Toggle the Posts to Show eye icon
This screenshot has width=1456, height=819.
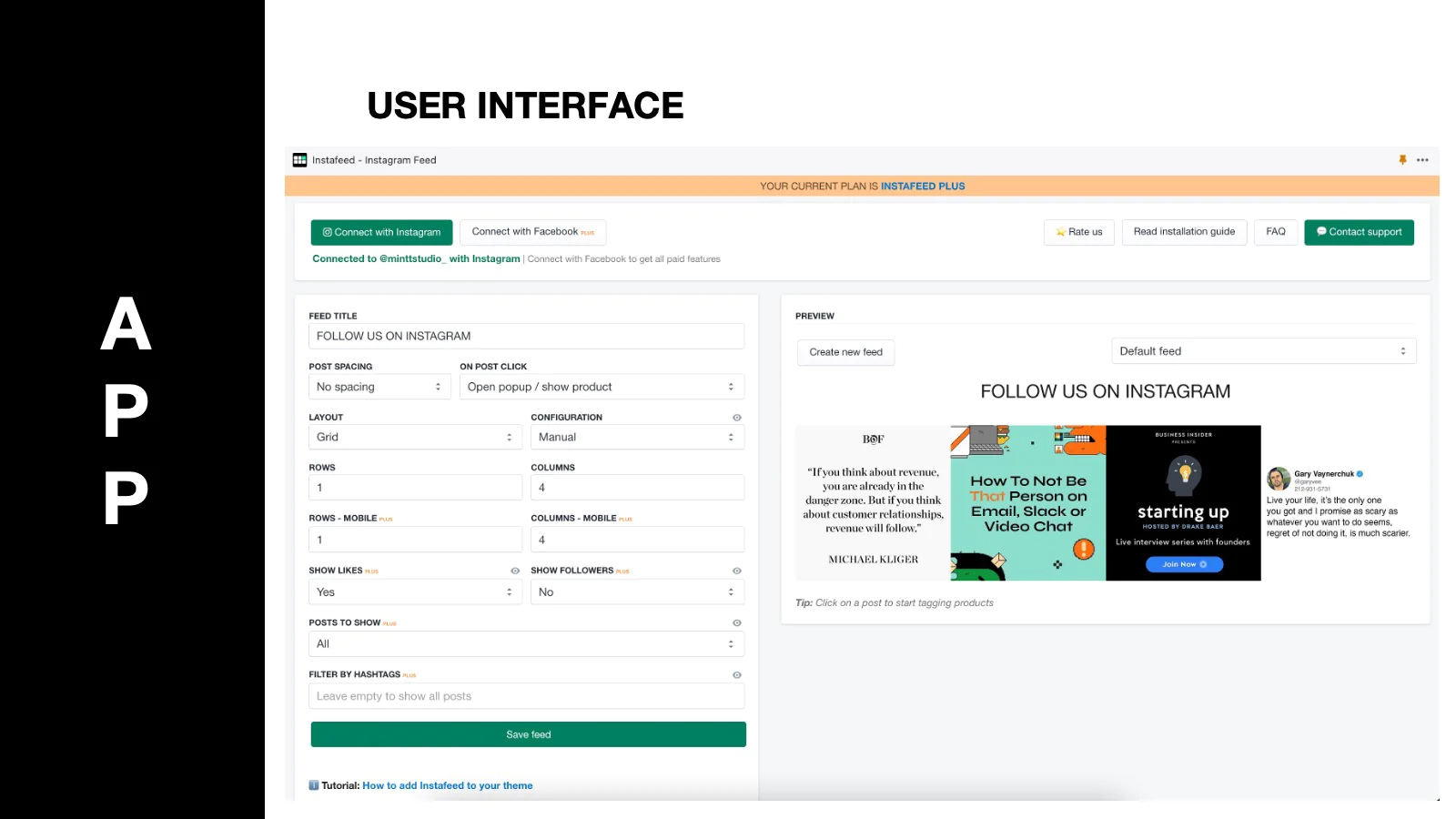pyautogui.click(x=737, y=623)
